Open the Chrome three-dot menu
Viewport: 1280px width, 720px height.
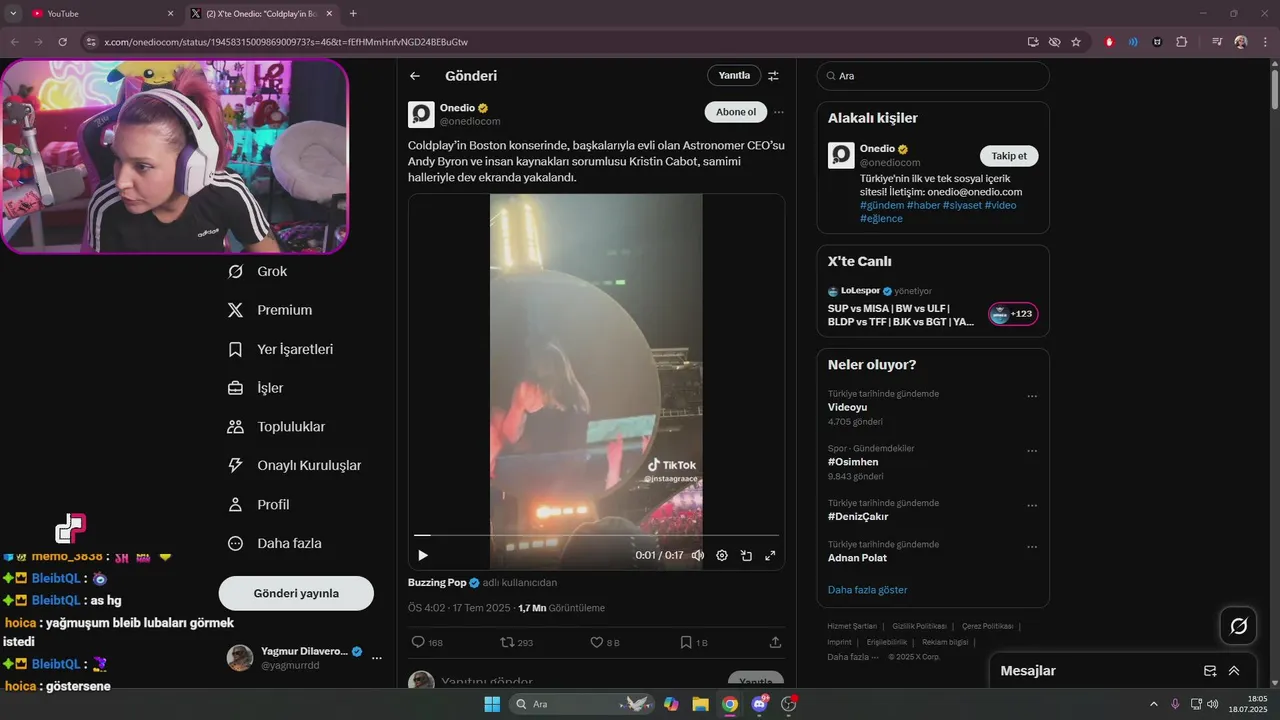[1264, 42]
